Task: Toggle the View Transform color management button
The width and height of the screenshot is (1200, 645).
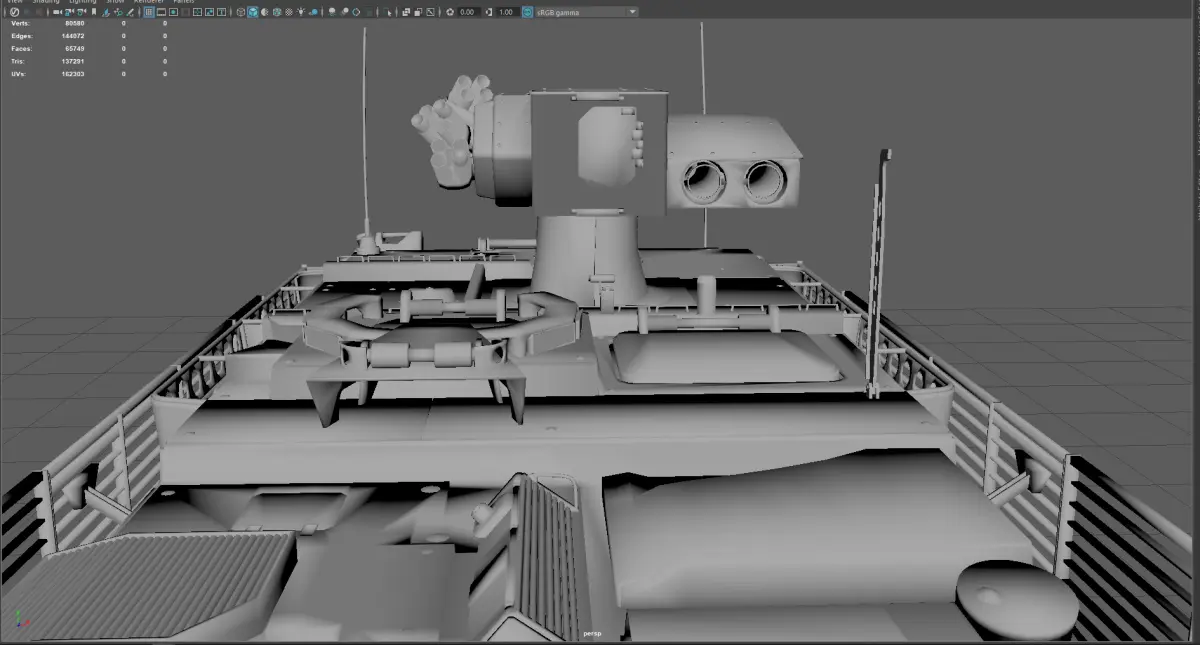Action: tap(527, 12)
